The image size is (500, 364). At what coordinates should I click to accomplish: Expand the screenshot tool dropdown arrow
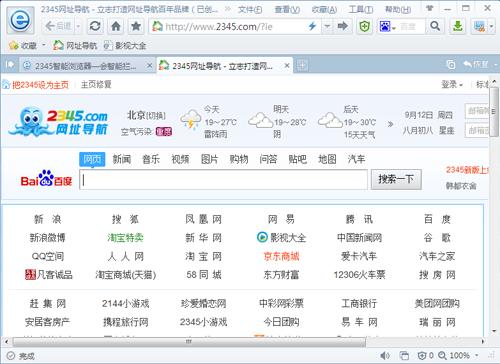491,26
